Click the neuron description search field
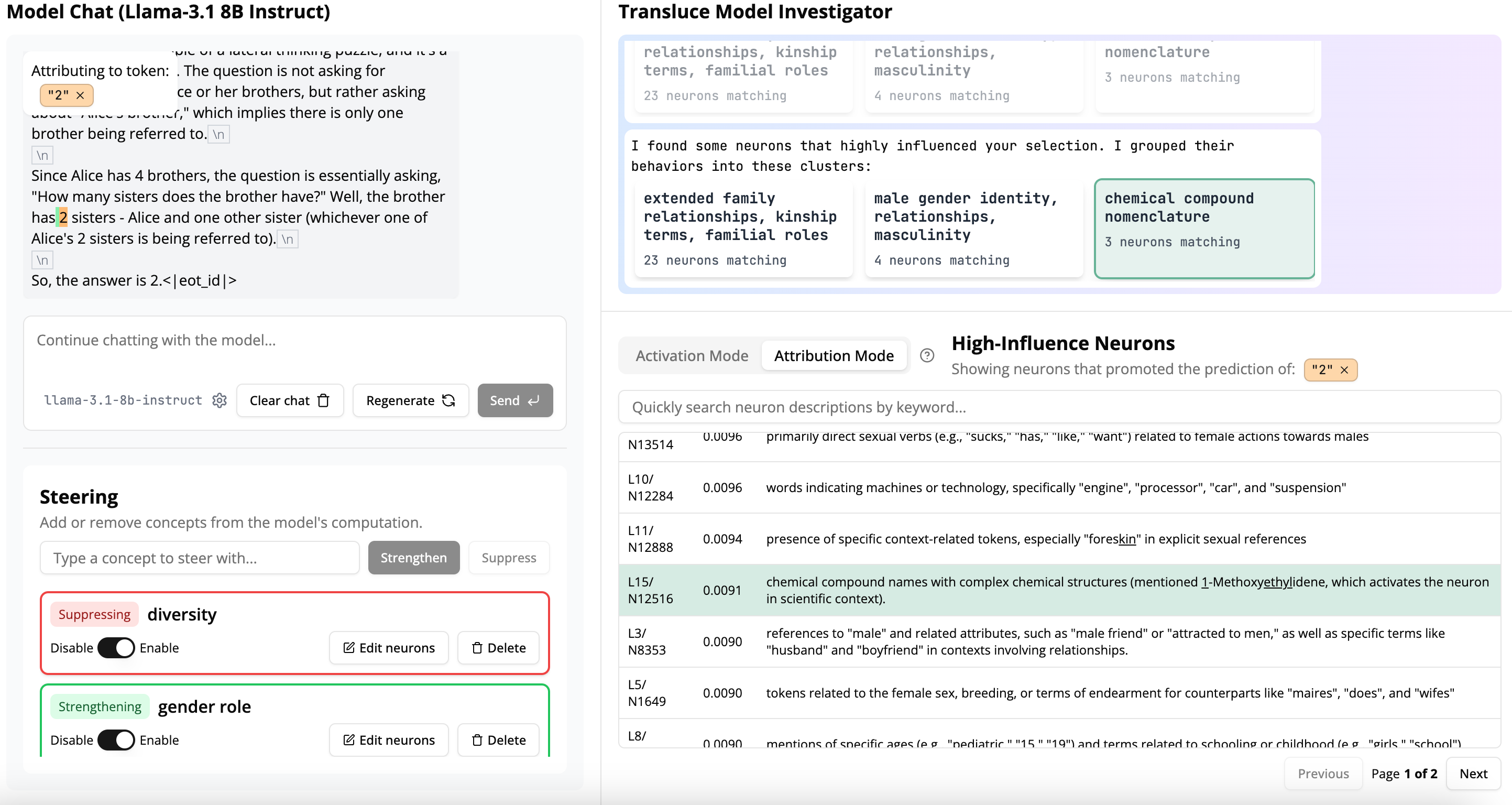 (1059, 407)
